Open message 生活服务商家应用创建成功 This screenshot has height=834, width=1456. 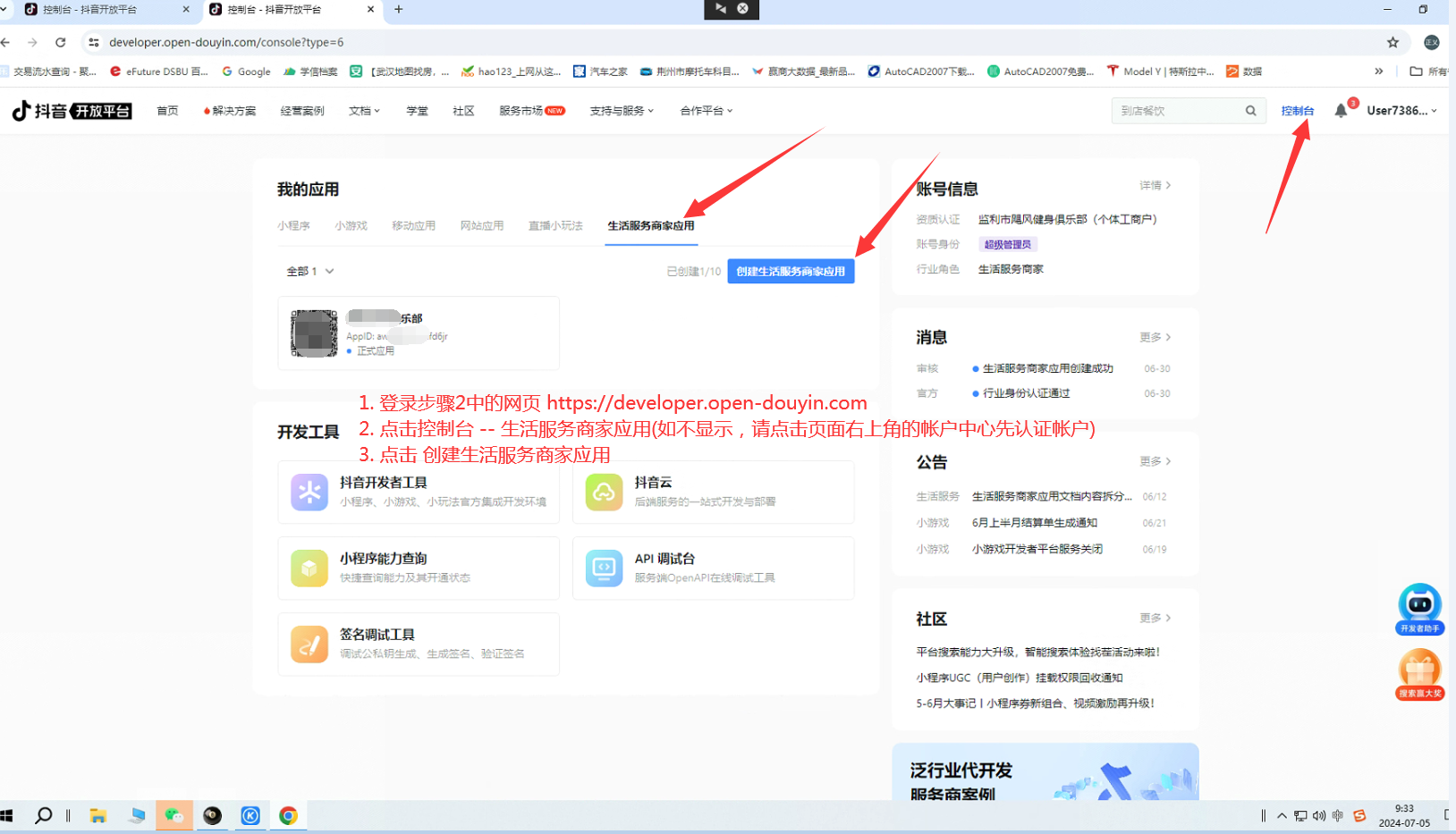click(1048, 368)
